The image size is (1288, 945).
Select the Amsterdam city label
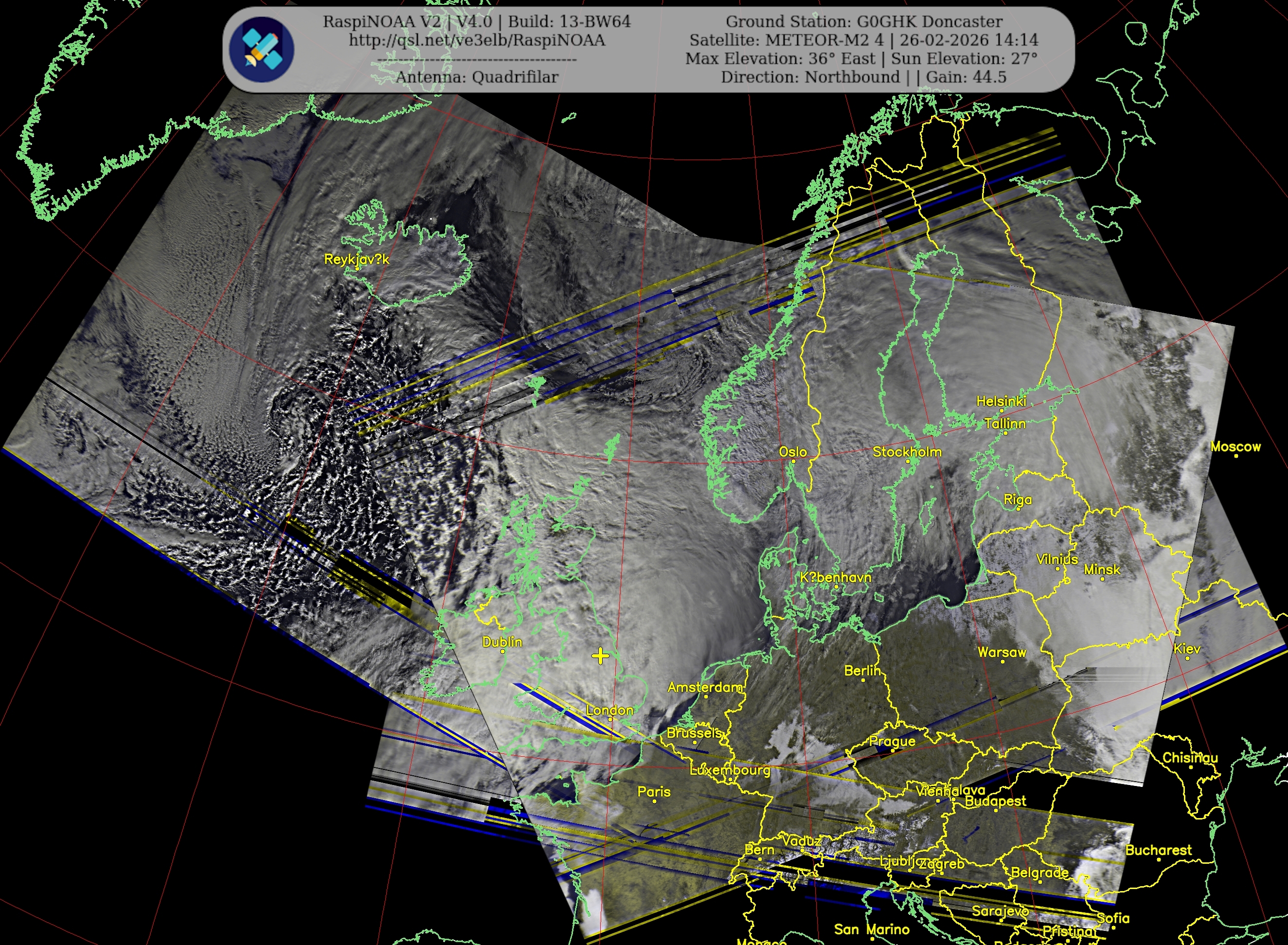(705, 687)
